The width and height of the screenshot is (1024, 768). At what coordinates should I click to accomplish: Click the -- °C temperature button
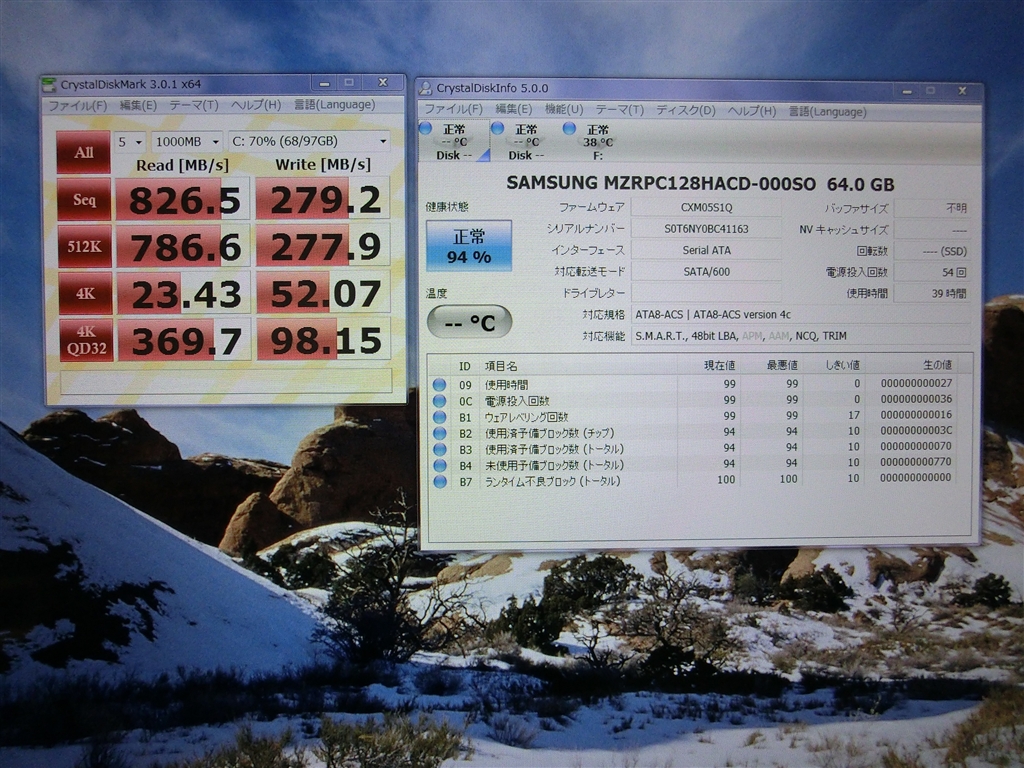tap(469, 322)
